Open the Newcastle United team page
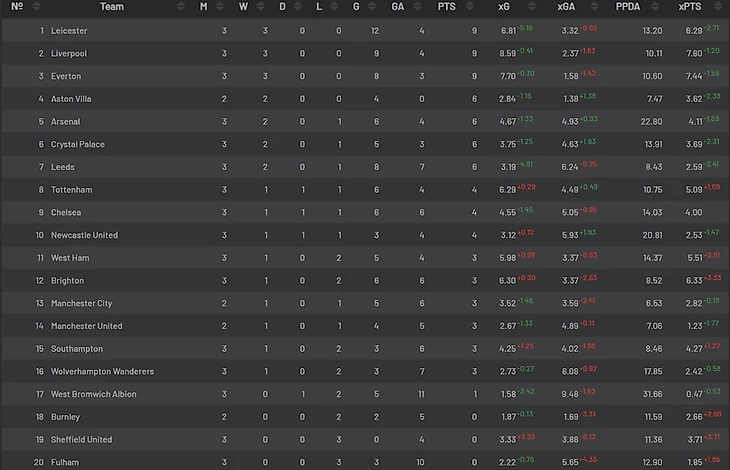 84,236
